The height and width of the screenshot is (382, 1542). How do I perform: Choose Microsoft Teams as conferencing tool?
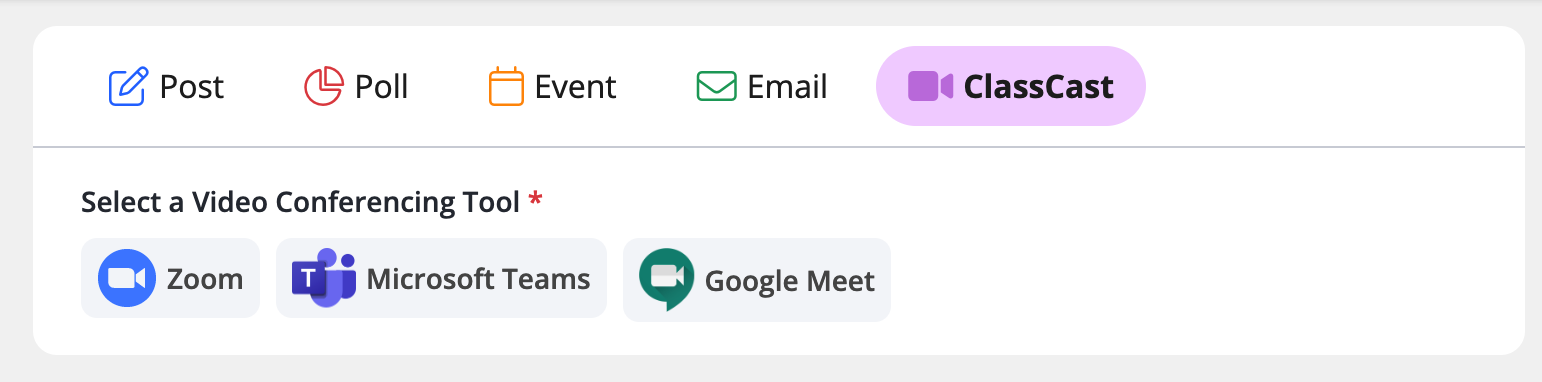tap(441, 278)
